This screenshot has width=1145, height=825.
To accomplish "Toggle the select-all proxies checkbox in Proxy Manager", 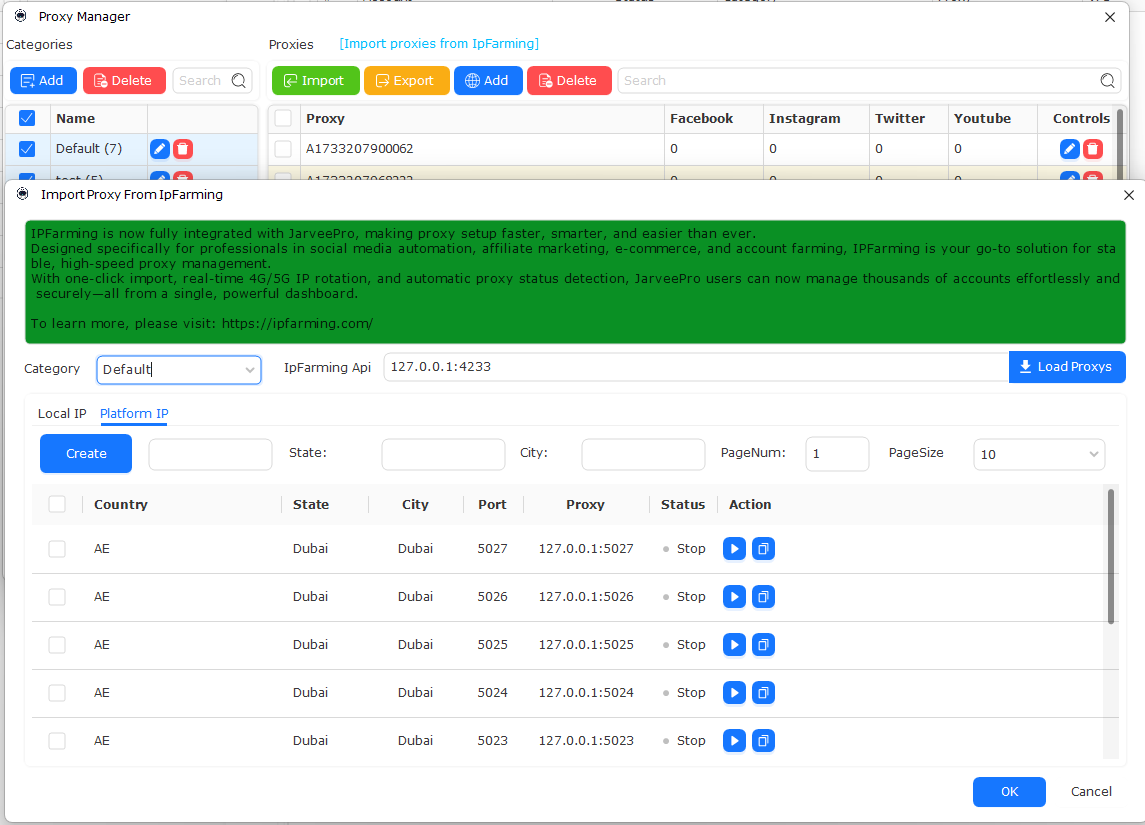I will coord(283,118).
